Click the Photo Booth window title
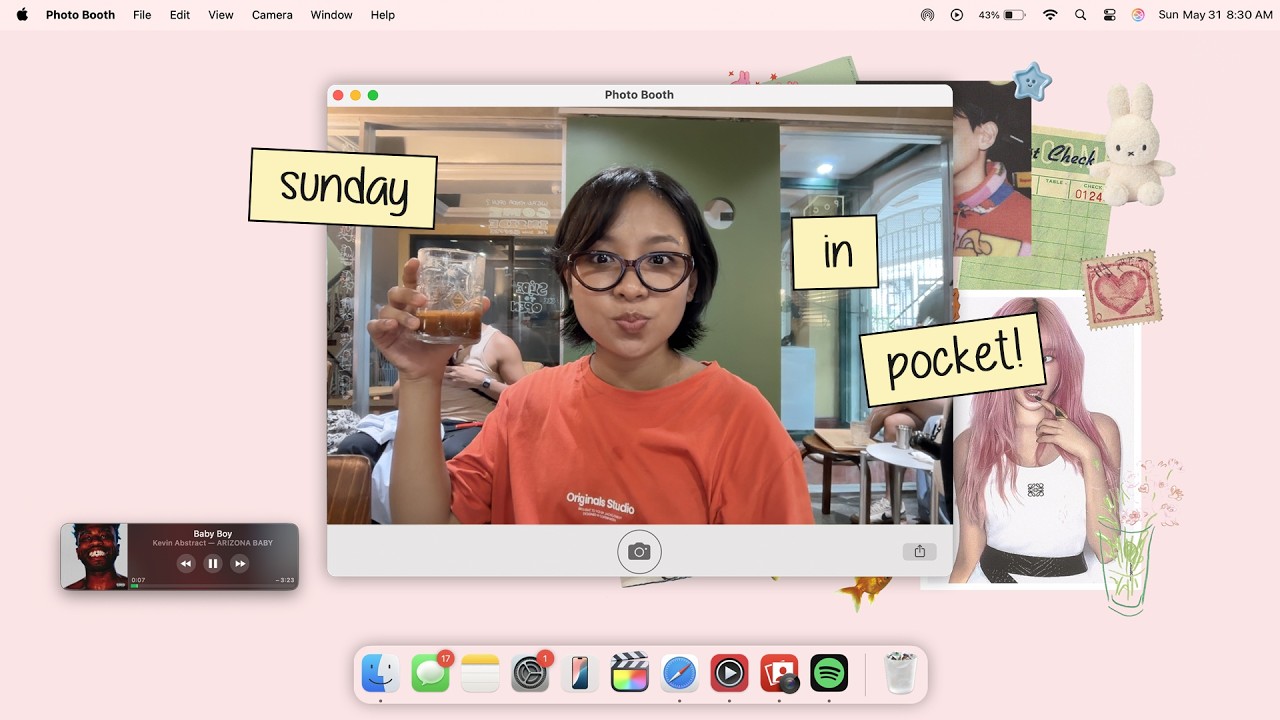The width and height of the screenshot is (1280, 720). pyautogui.click(x=639, y=95)
